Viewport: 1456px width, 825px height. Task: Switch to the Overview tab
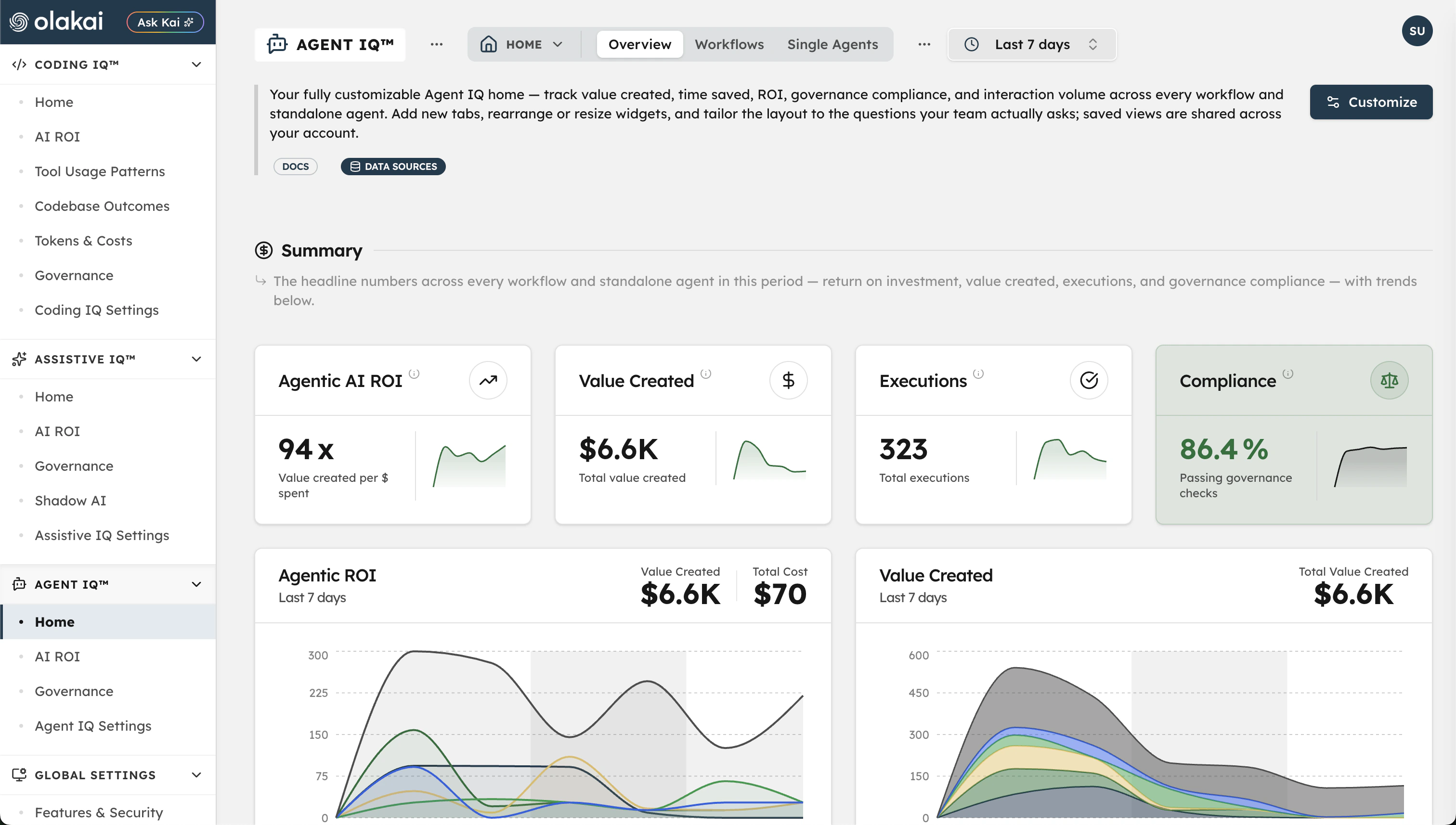[640, 44]
